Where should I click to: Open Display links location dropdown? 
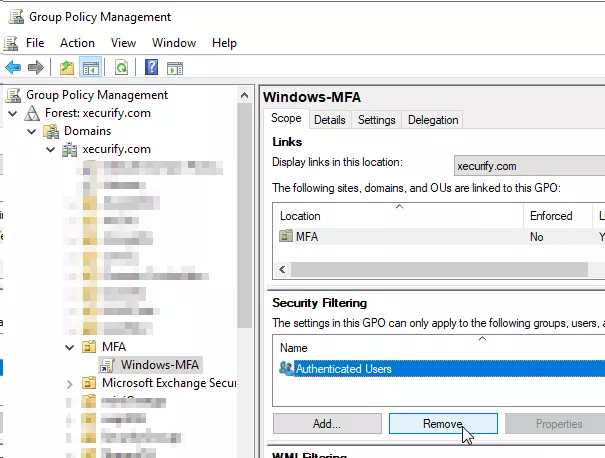(x=529, y=166)
